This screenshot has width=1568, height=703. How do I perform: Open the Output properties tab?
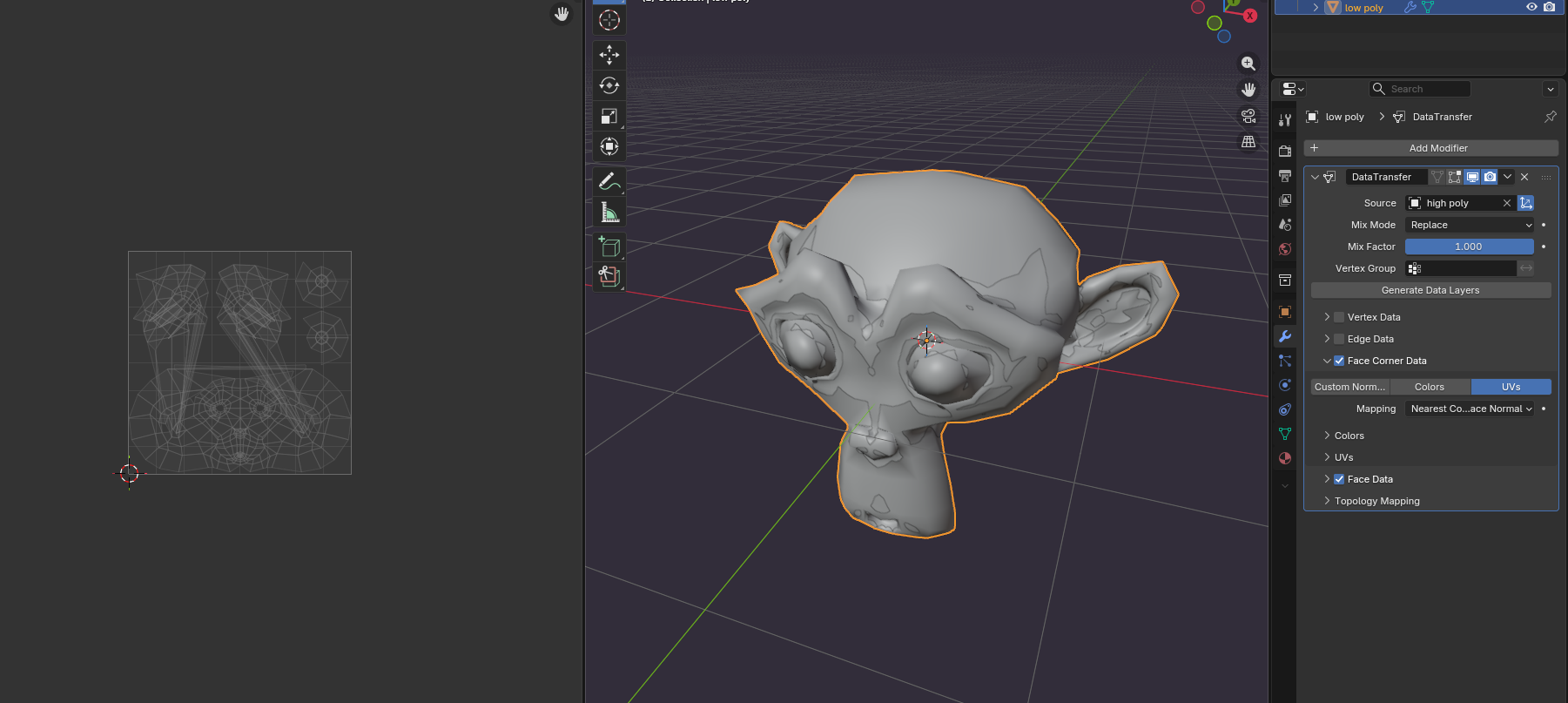pyautogui.click(x=1285, y=175)
